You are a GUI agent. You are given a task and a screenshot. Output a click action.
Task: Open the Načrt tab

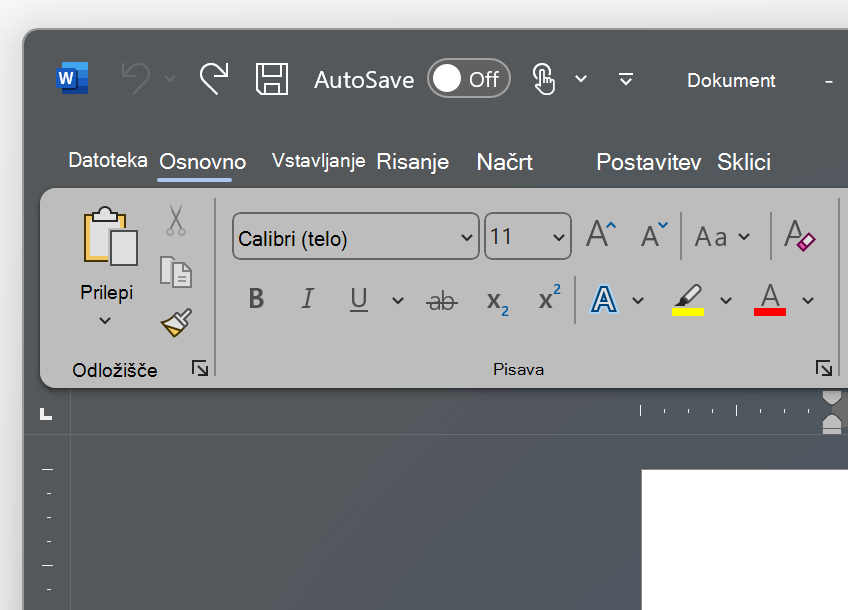click(505, 162)
